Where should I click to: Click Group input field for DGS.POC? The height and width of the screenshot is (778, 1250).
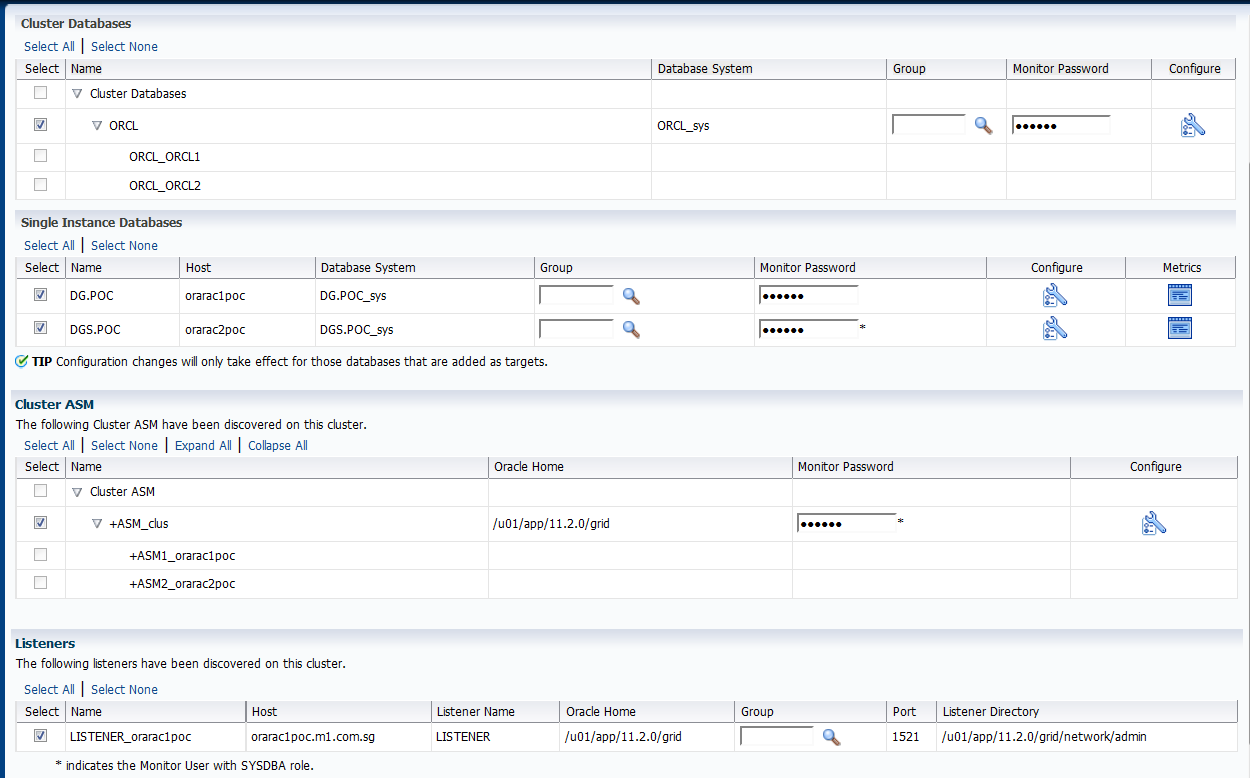[x=576, y=328]
